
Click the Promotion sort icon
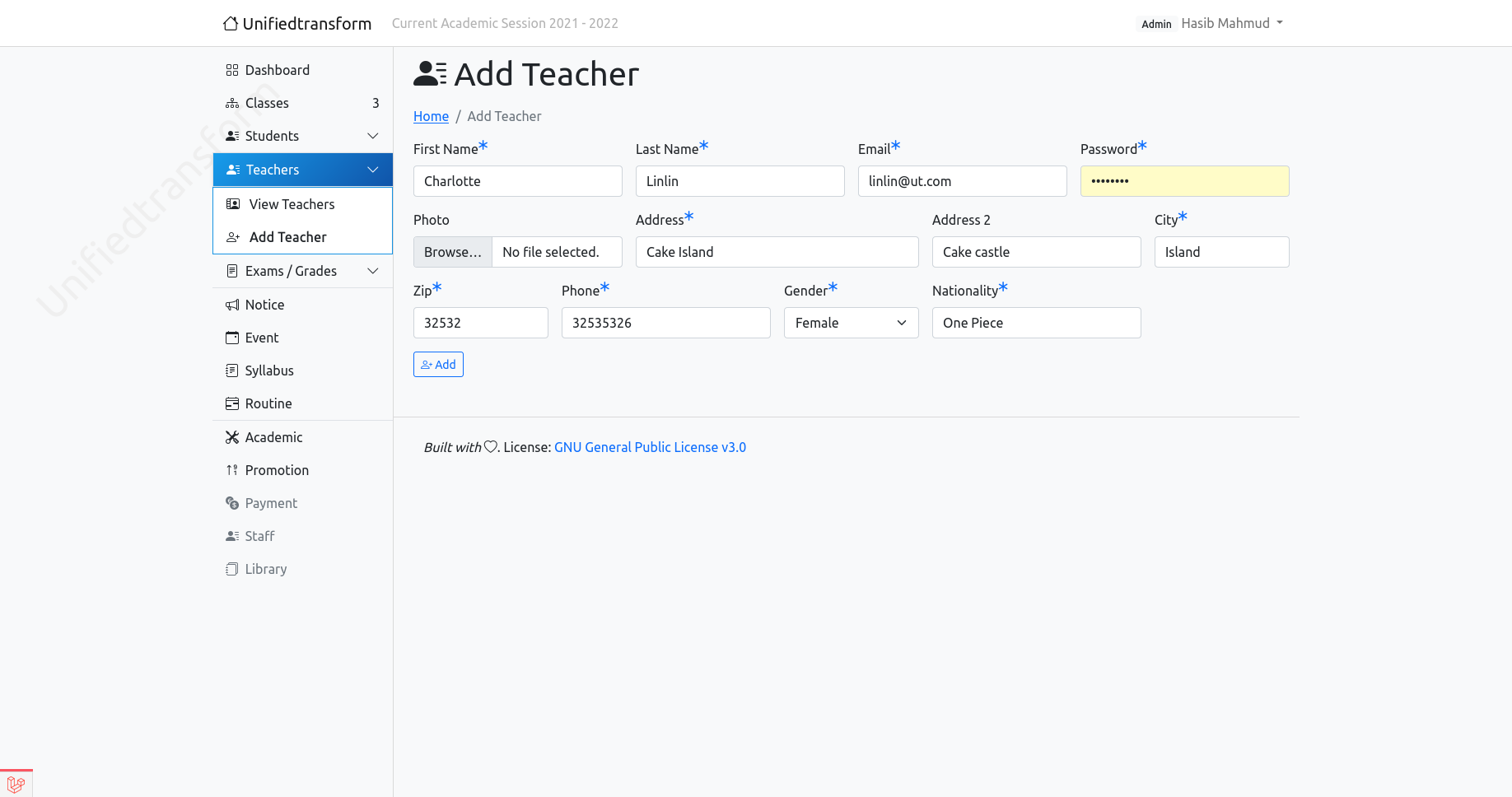point(232,470)
